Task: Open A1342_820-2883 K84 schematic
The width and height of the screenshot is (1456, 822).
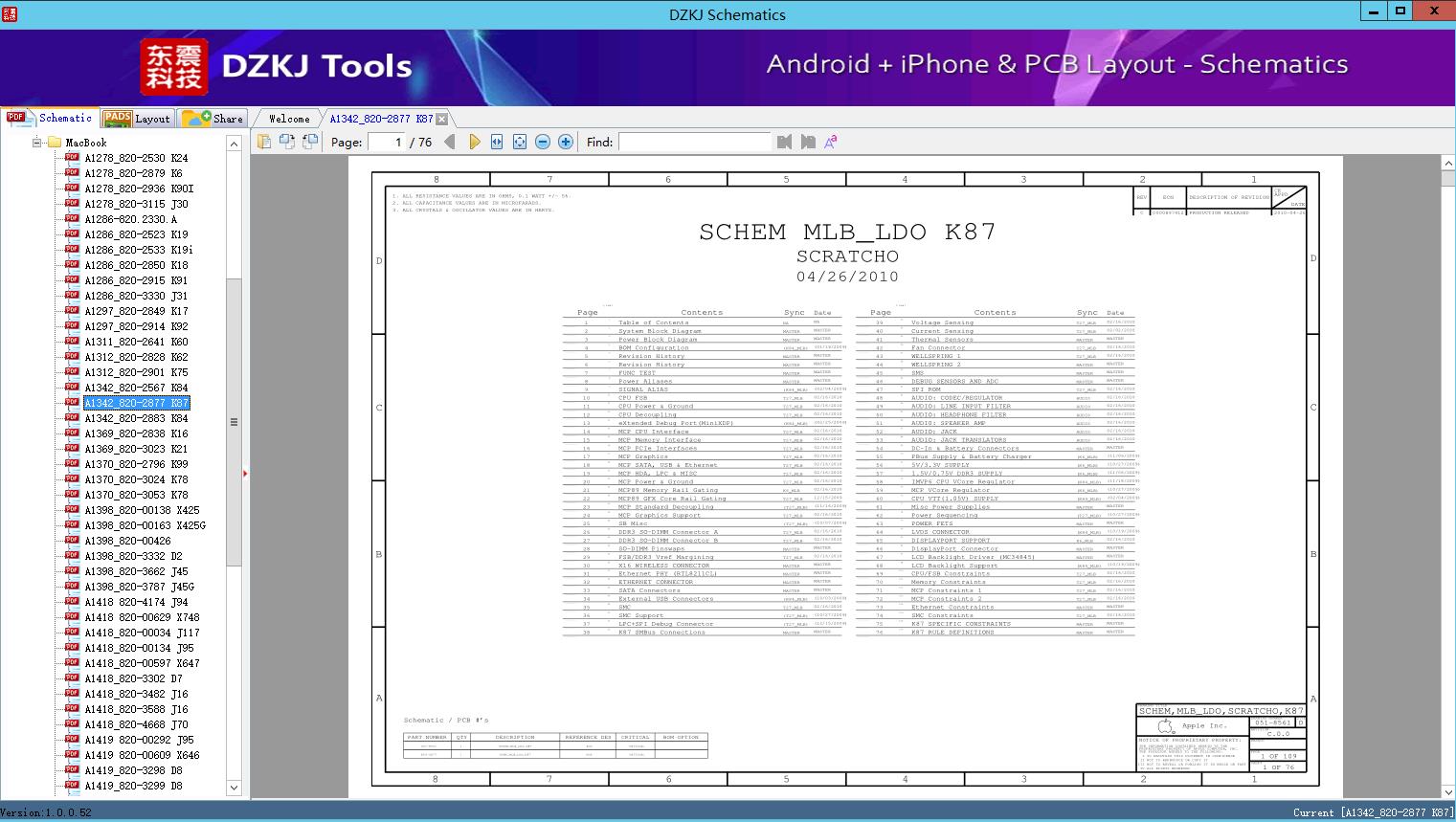Action: [136, 418]
